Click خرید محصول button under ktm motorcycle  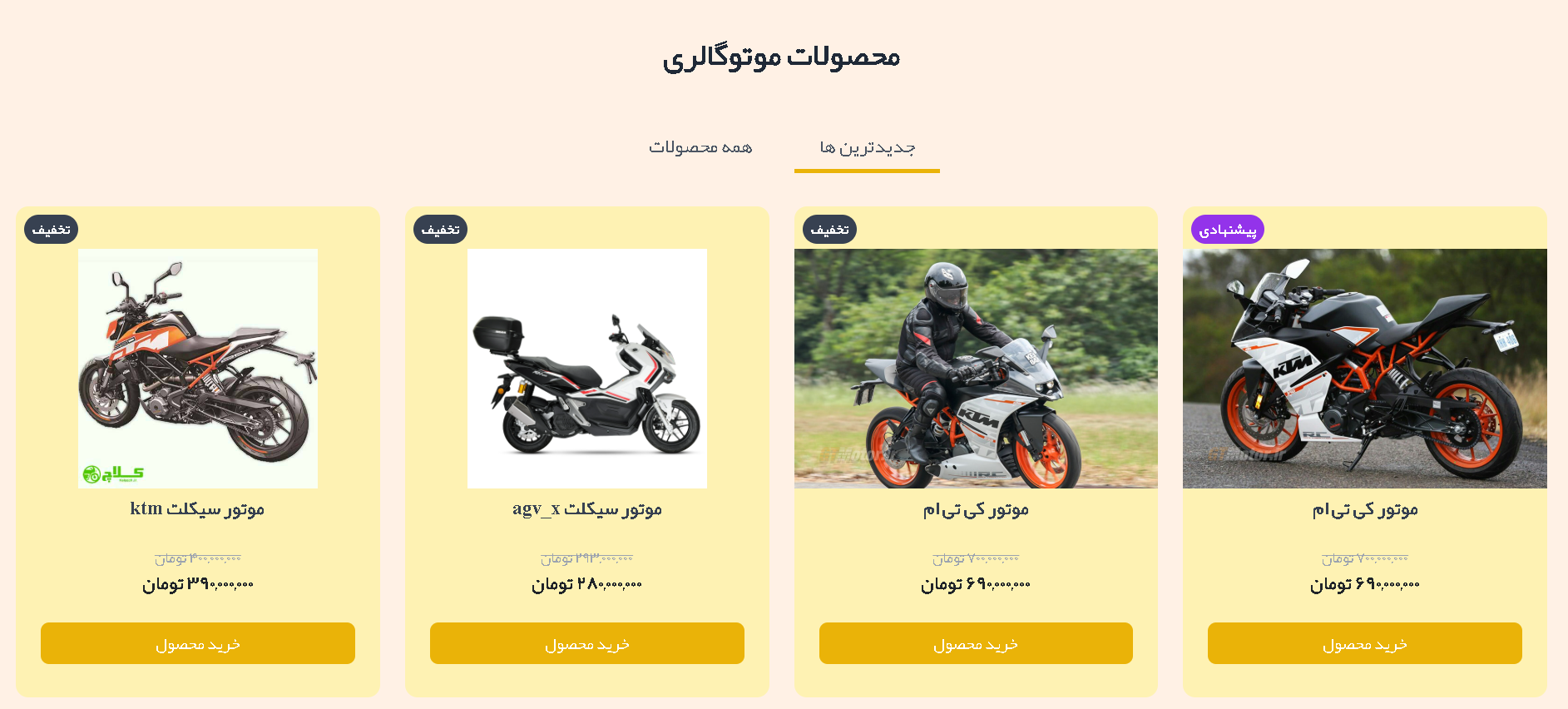pyautogui.click(x=198, y=643)
